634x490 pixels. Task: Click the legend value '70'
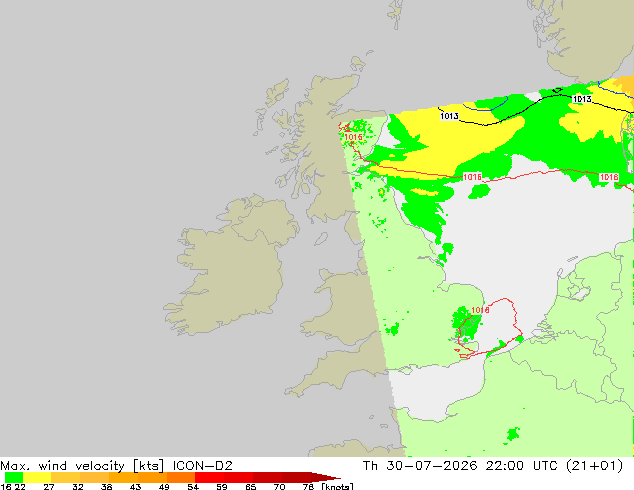coord(279,487)
